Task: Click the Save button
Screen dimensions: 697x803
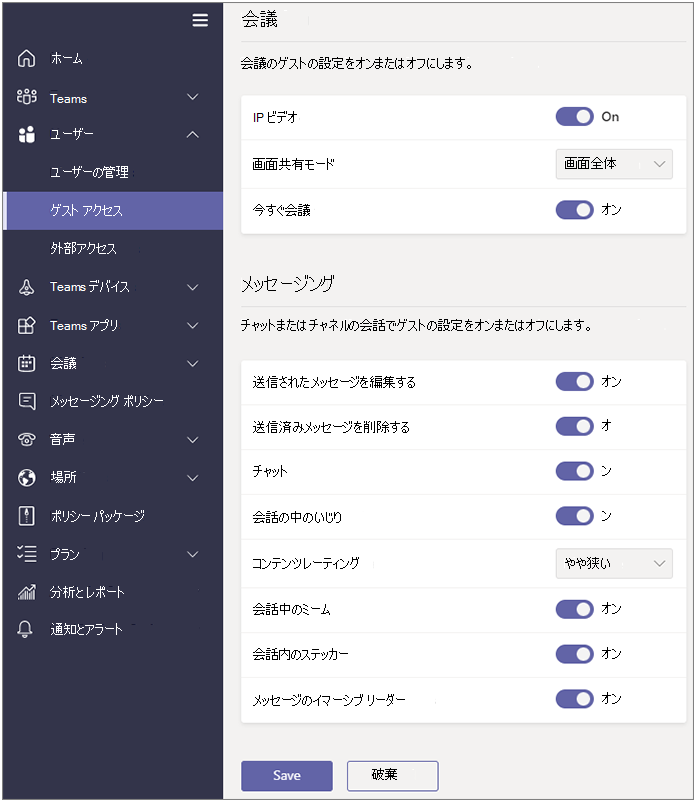Action: pyautogui.click(x=287, y=775)
